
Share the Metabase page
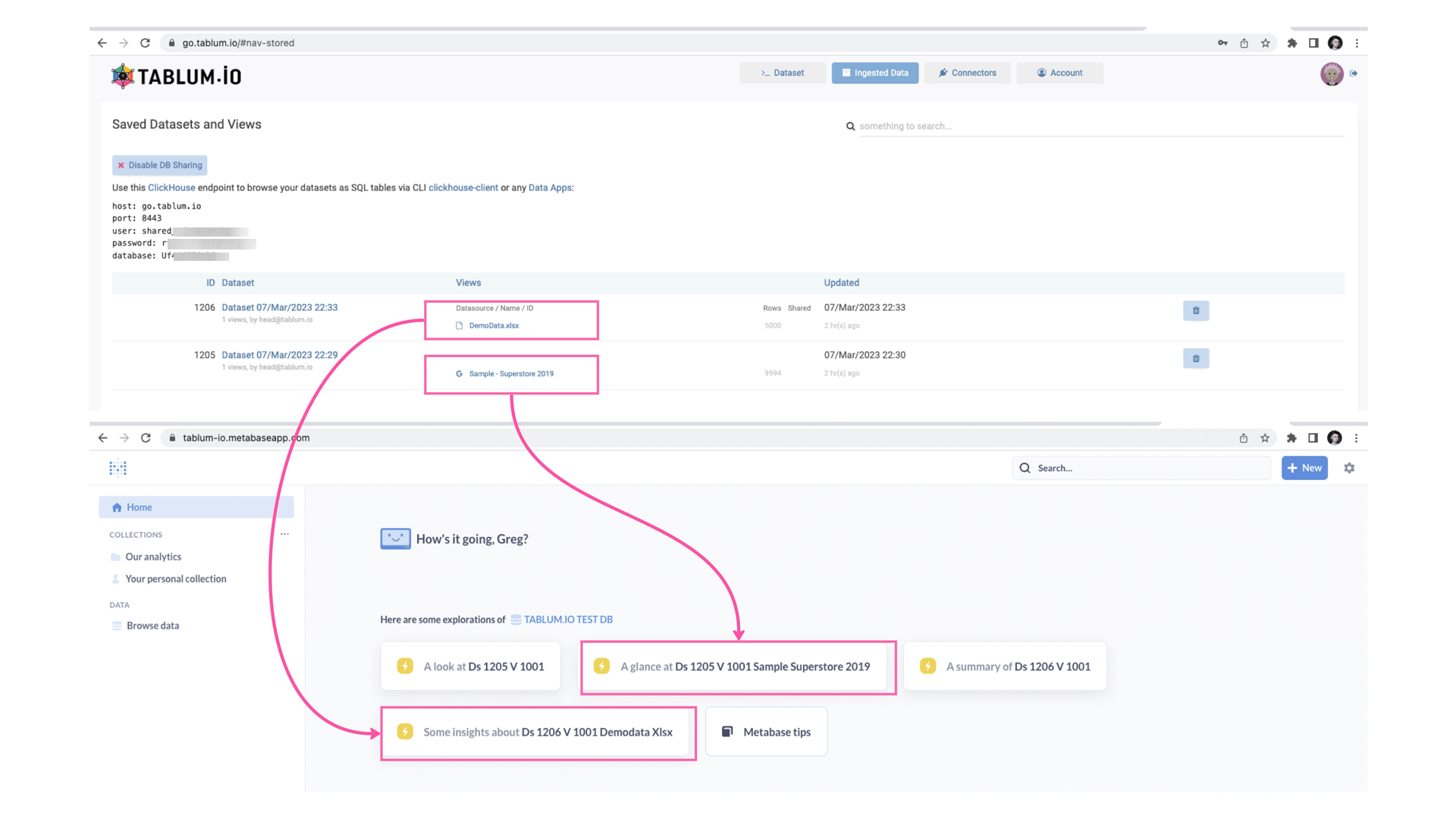pos(1244,438)
